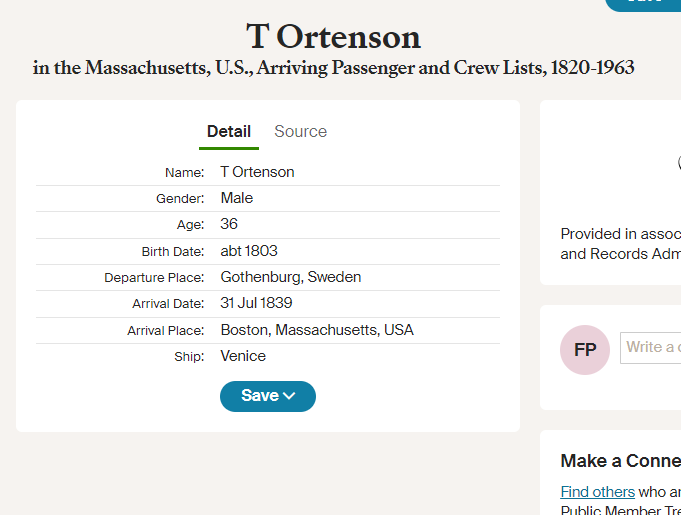The width and height of the screenshot is (681, 515).
Task: Click the name value T Ortenson
Action: coord(257,172)
